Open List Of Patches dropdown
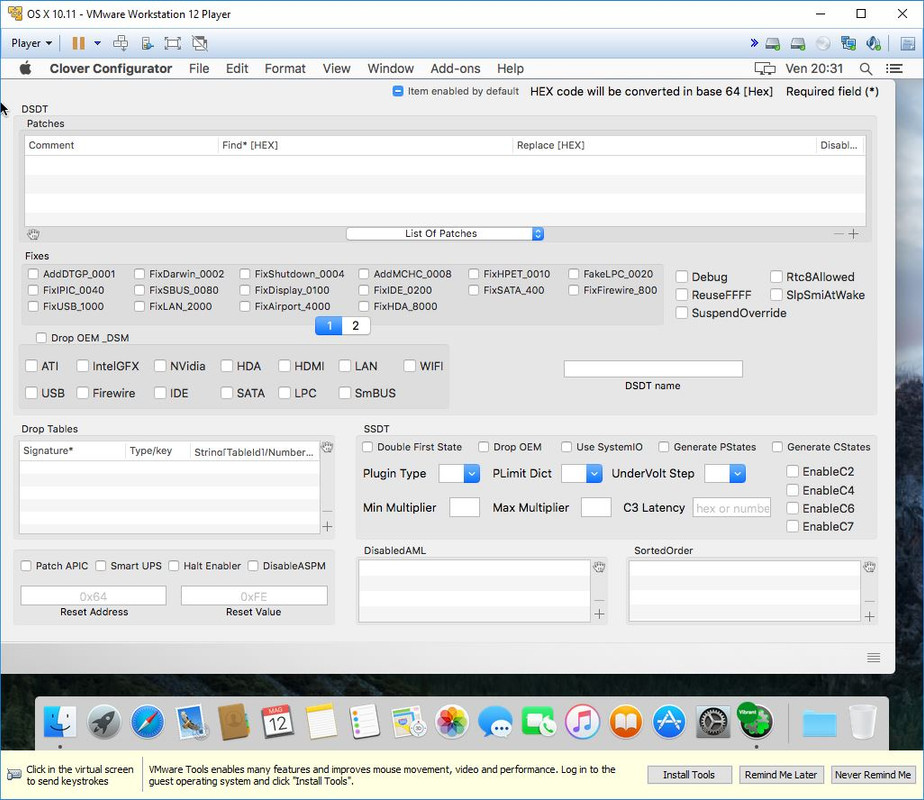 tap(445, 234)
